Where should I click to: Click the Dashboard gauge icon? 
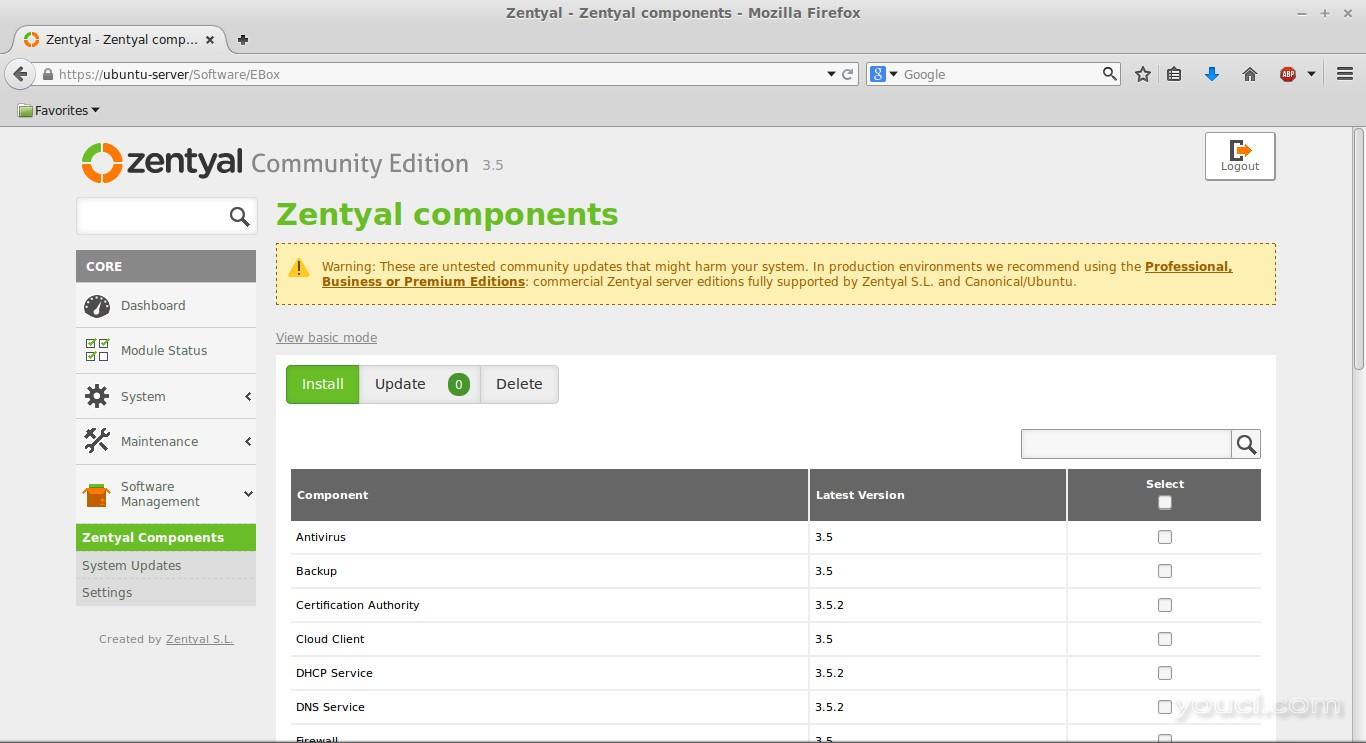pos(97,306)
